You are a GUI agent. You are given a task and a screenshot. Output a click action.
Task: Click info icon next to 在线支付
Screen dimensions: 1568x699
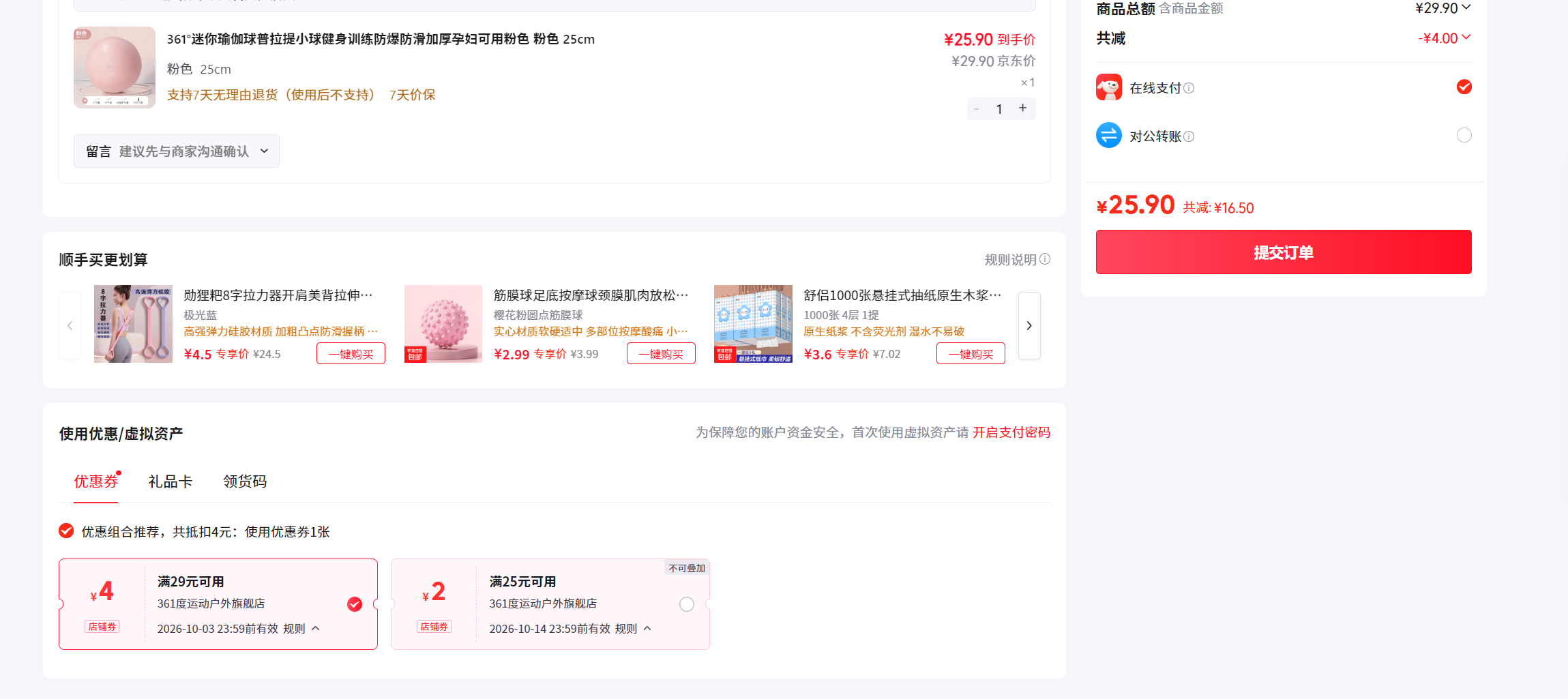click(x=1189, y=88)
